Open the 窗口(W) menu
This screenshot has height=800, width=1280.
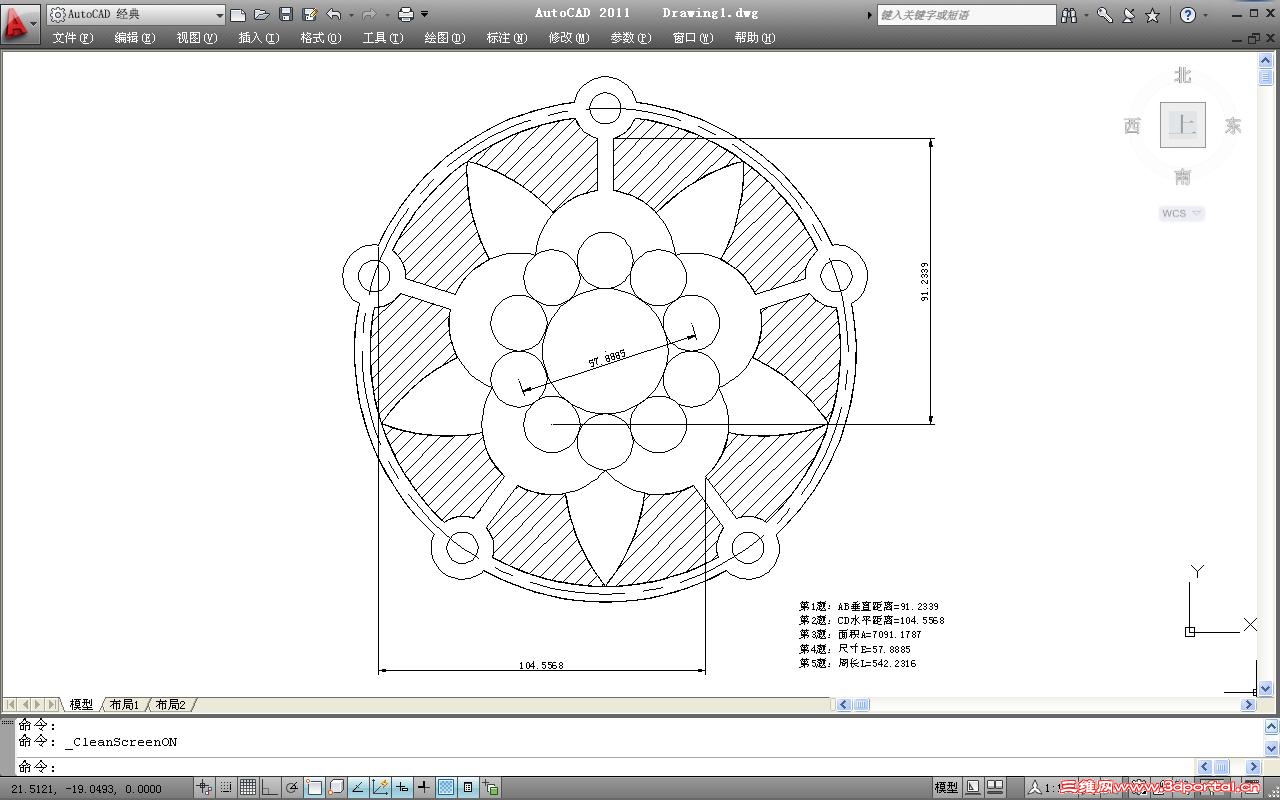click(692, 38)
